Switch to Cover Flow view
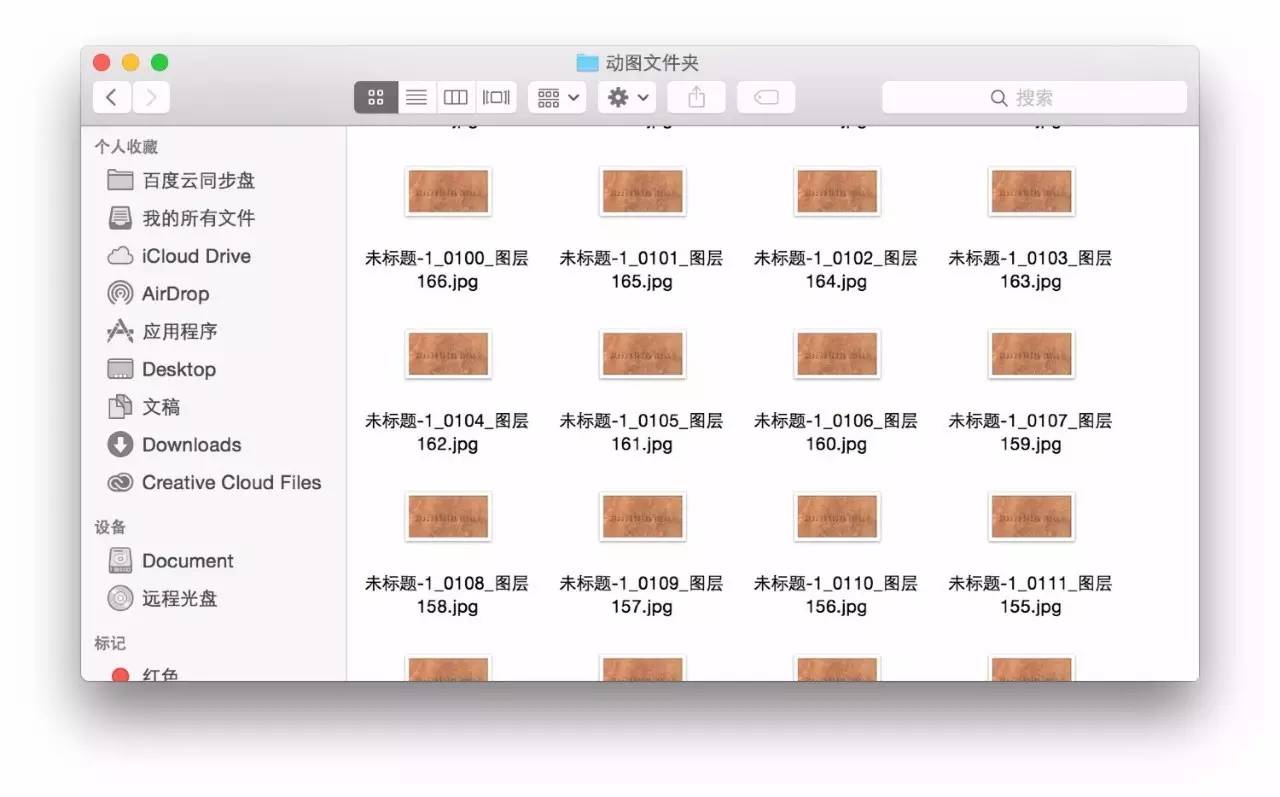This screenshot has width=1280, height=797. pyautogui.click(x=496, y=97)
